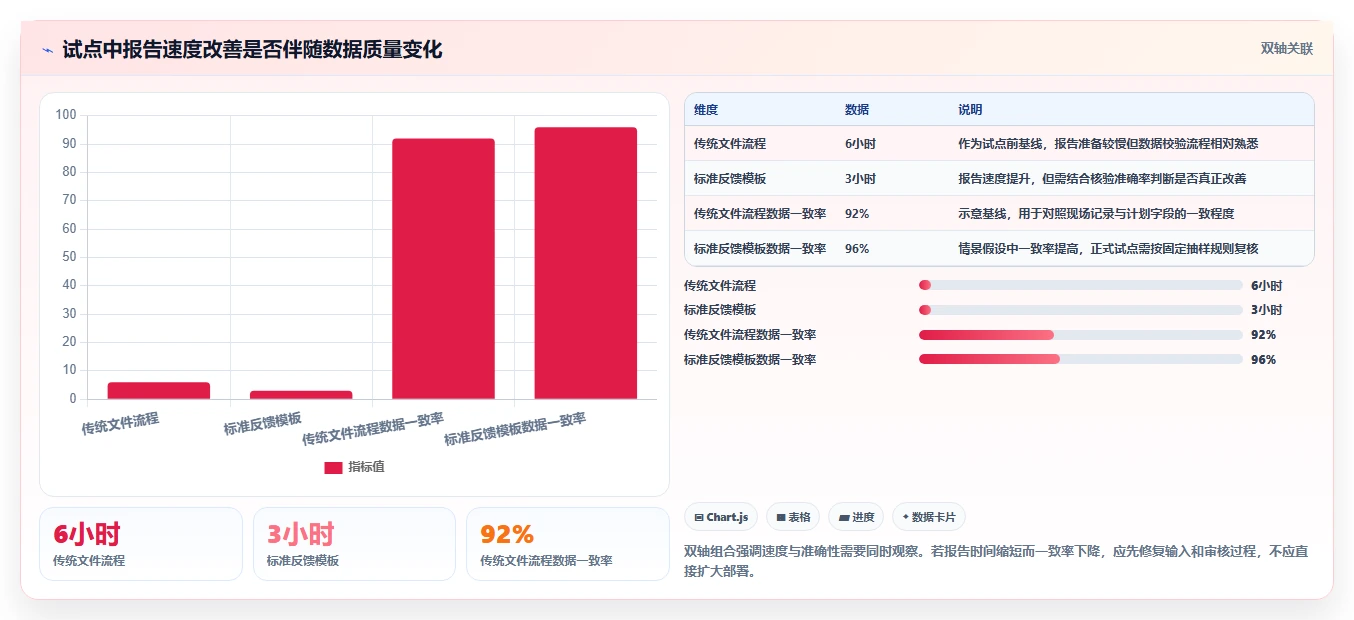Select the 数据卡片 chip

coord(929,517)
